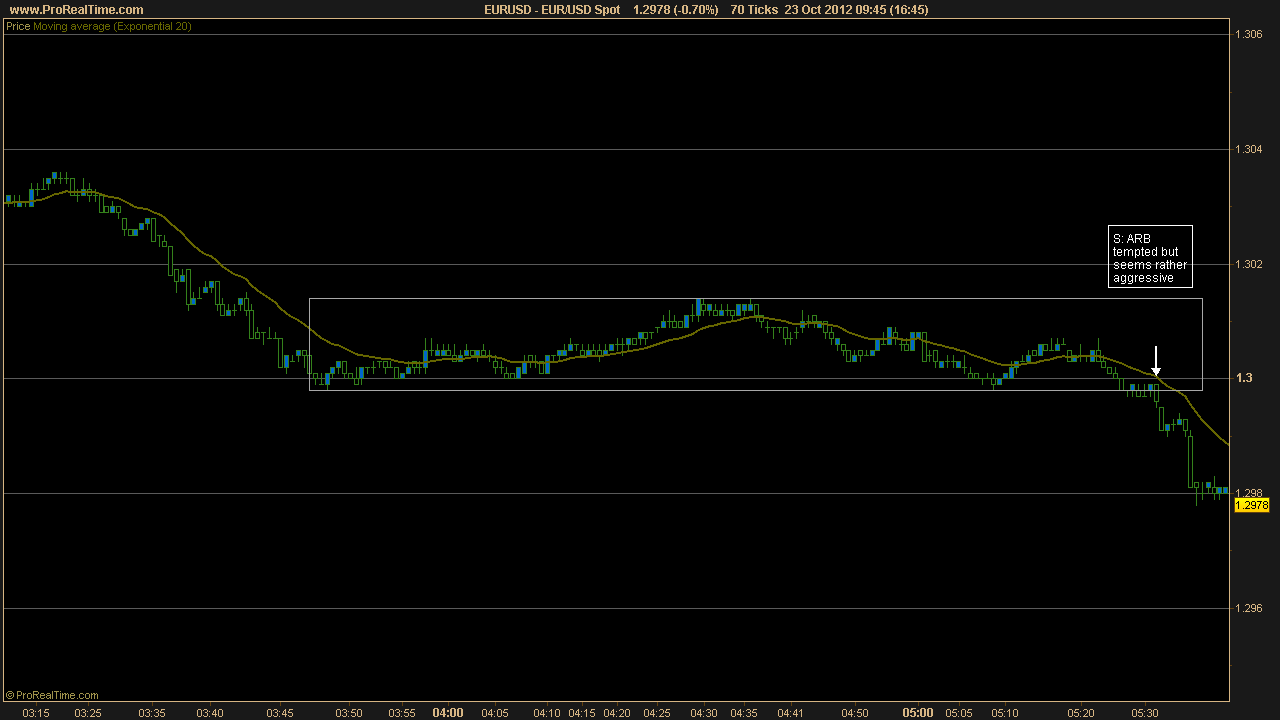Click the 03:50 time axis label

tap(349, 713)
